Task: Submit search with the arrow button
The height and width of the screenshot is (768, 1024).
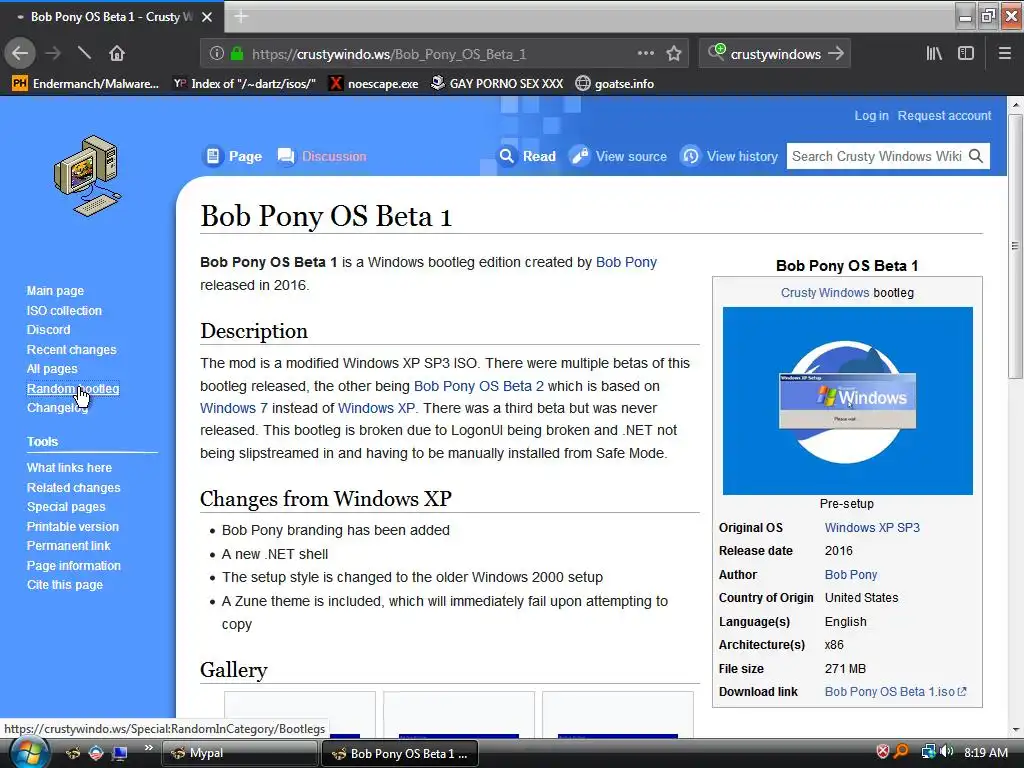Action: point(836,54)
